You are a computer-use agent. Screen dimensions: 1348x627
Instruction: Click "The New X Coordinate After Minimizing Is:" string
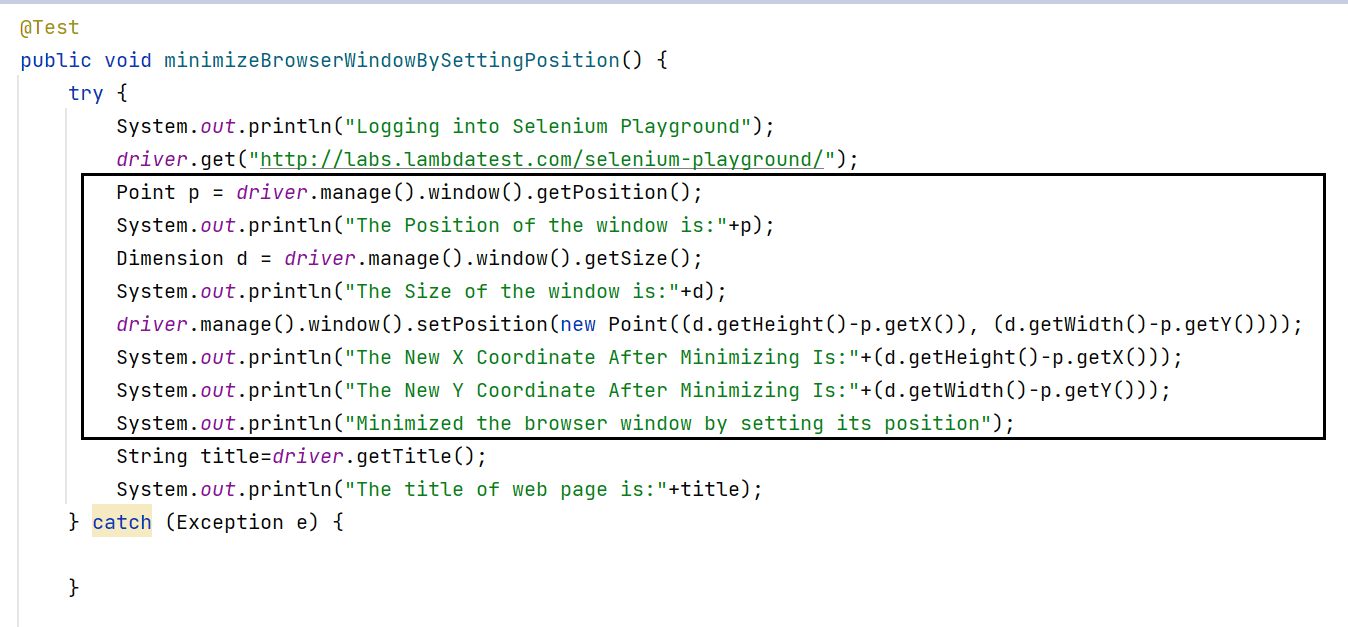tap(603, 357)
